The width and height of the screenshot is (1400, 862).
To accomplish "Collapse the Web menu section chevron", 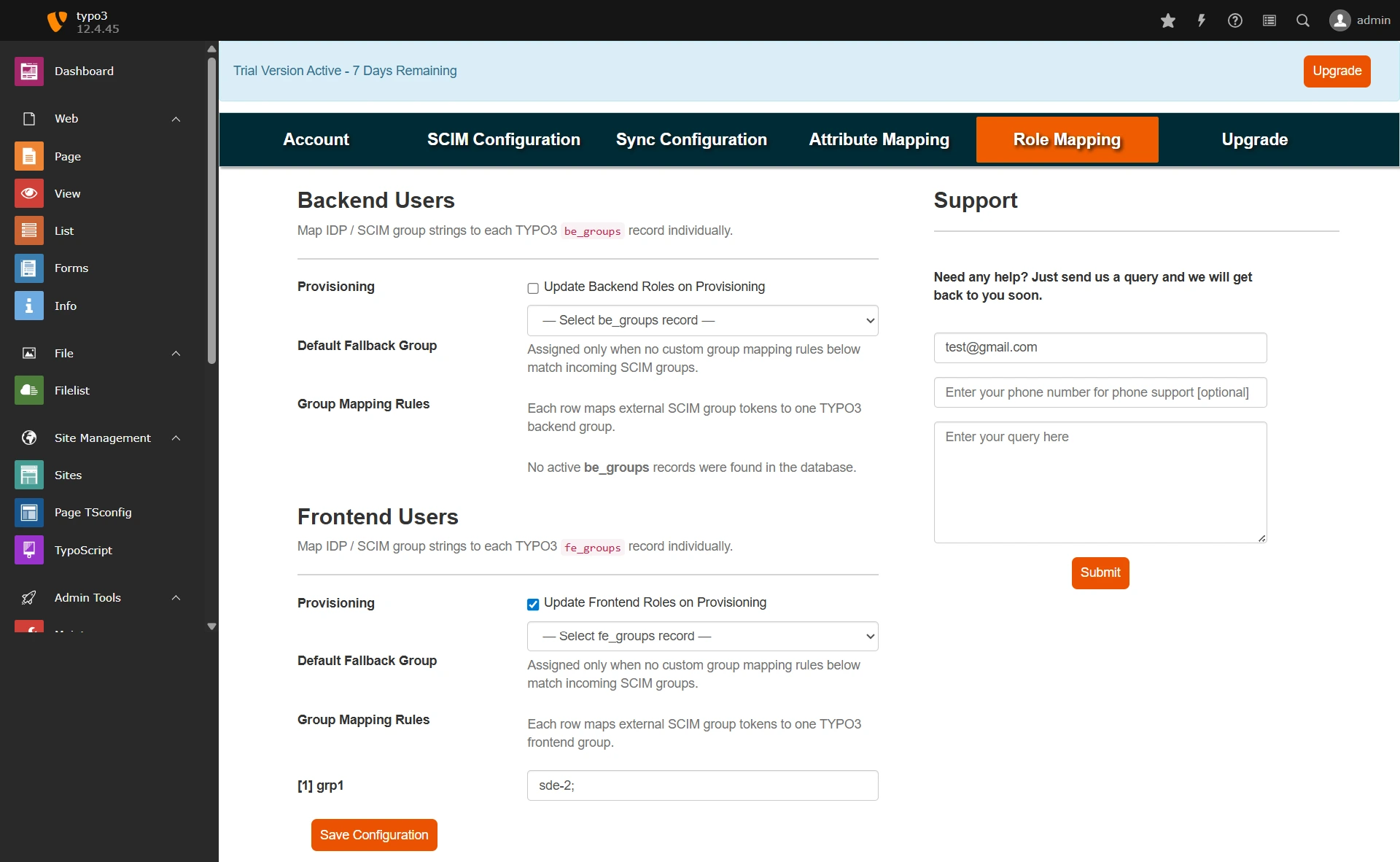I will (176, 119).
